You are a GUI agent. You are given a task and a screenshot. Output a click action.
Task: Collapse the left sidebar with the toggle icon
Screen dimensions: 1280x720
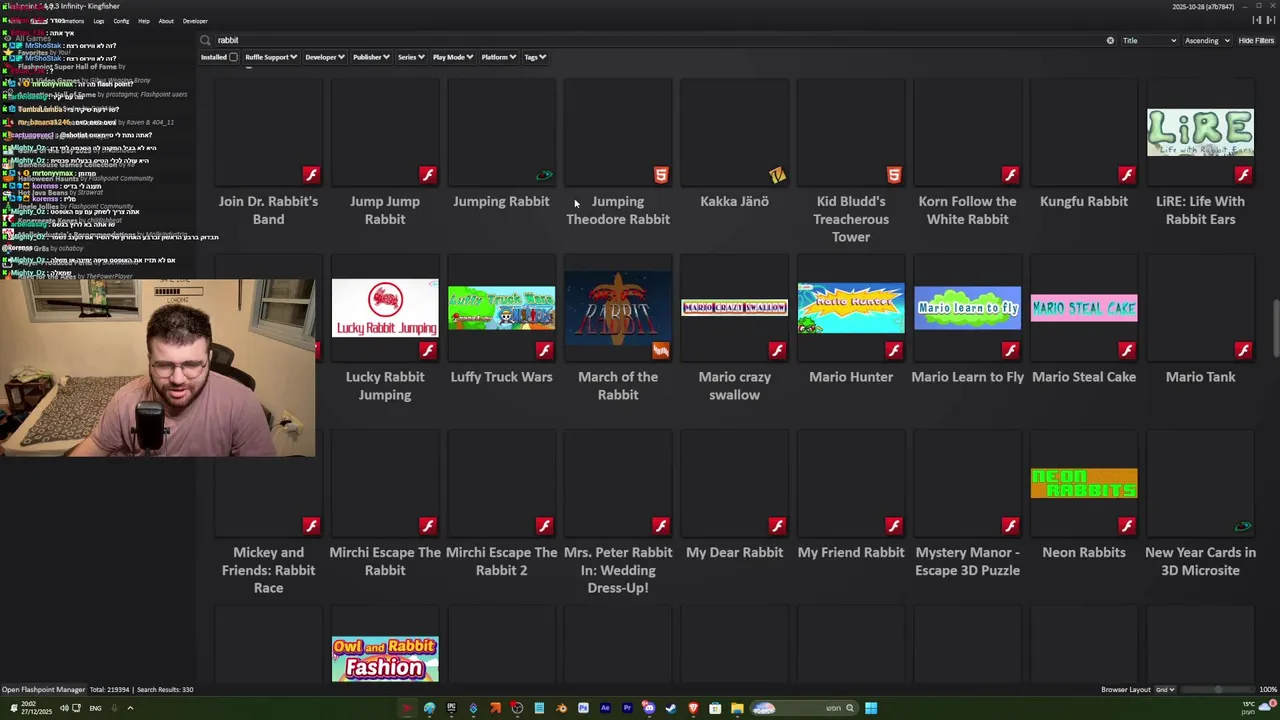(1257, 20)
